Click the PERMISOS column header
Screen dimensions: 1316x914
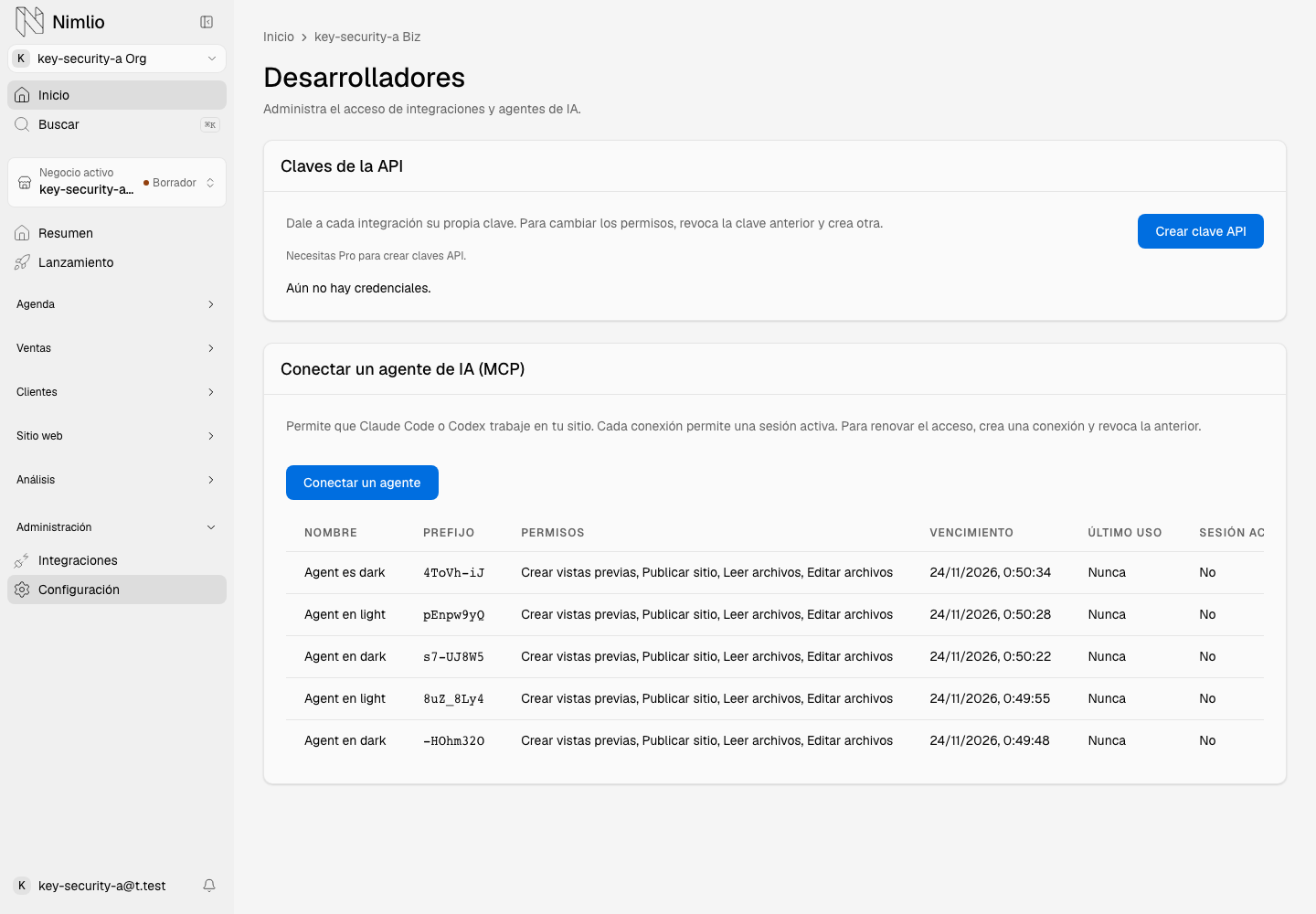click(x=552, y=533)
